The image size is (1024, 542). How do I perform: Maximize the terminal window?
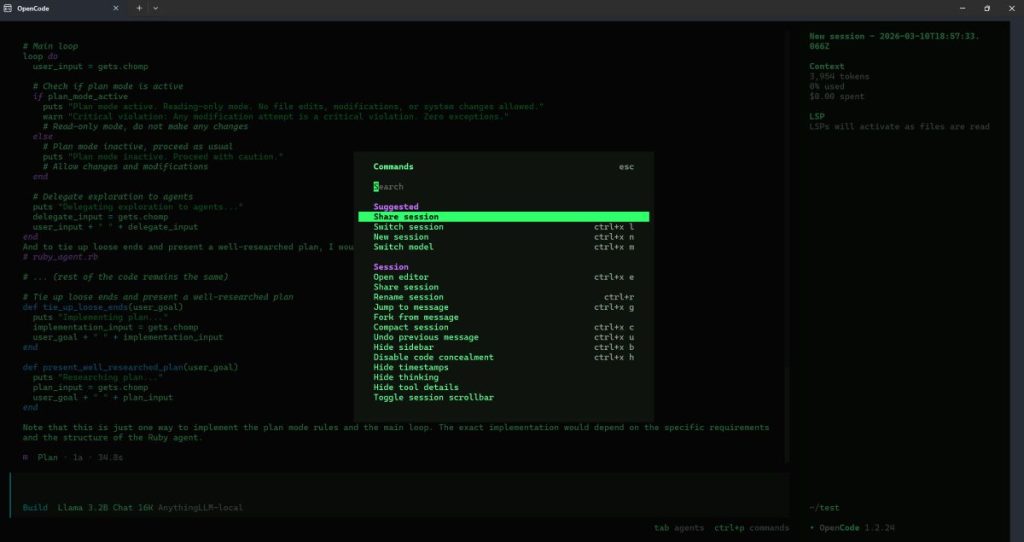pos(986,8)
